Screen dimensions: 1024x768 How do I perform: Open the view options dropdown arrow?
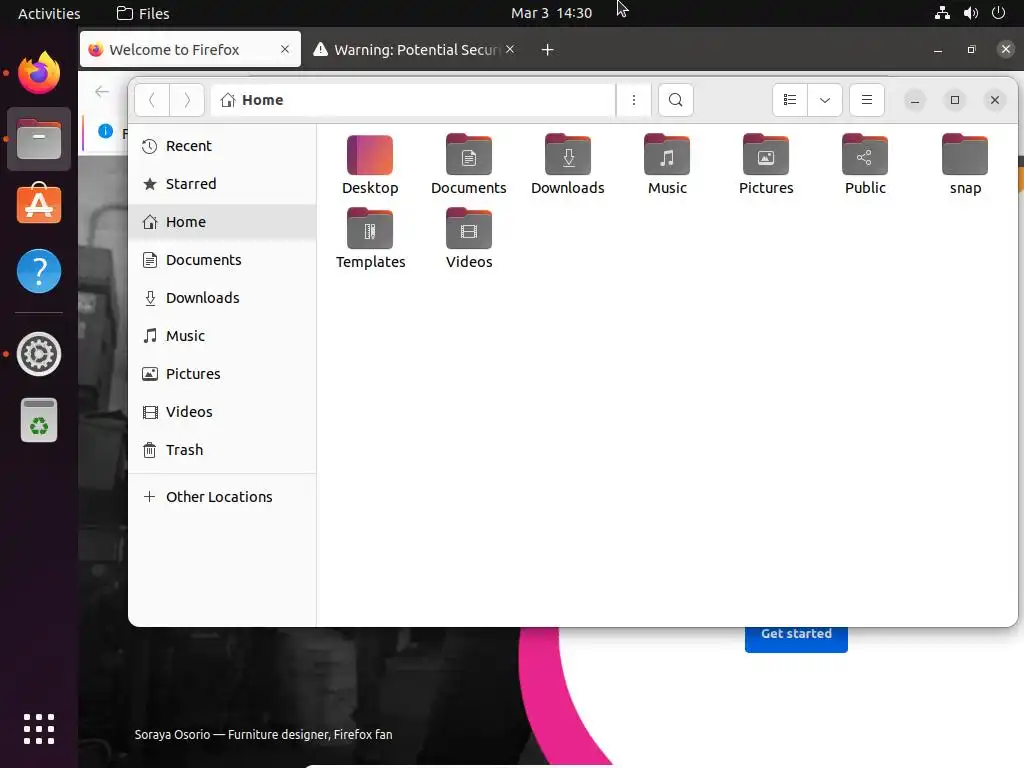coord(825,100)
